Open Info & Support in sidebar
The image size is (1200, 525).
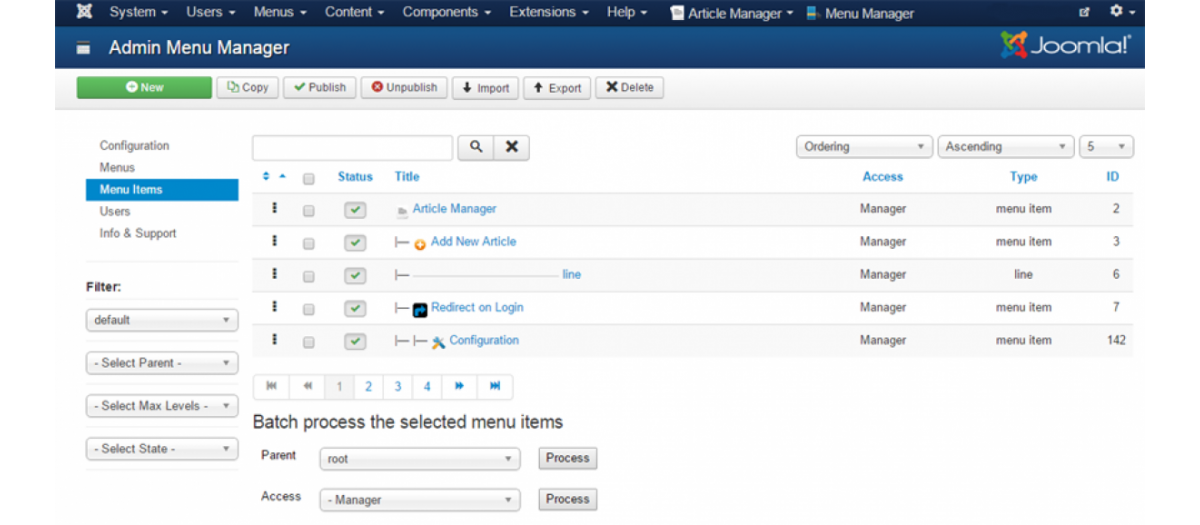138,233
